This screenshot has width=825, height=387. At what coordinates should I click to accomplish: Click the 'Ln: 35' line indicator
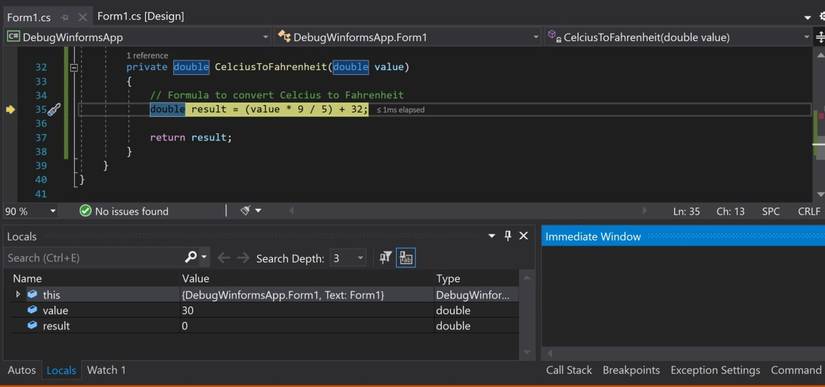687,211
